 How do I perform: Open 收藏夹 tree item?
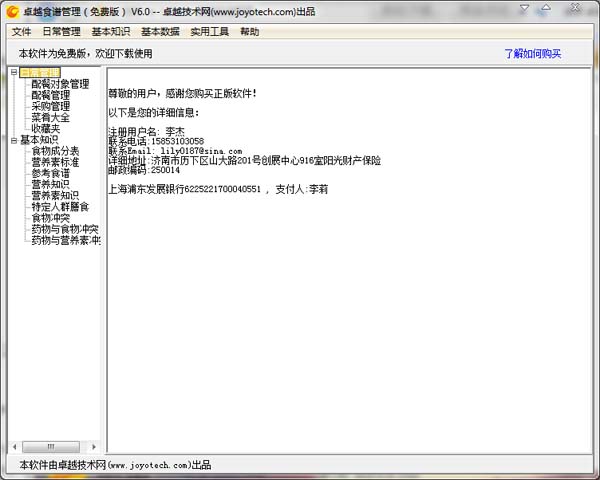(x=46, y=128)
